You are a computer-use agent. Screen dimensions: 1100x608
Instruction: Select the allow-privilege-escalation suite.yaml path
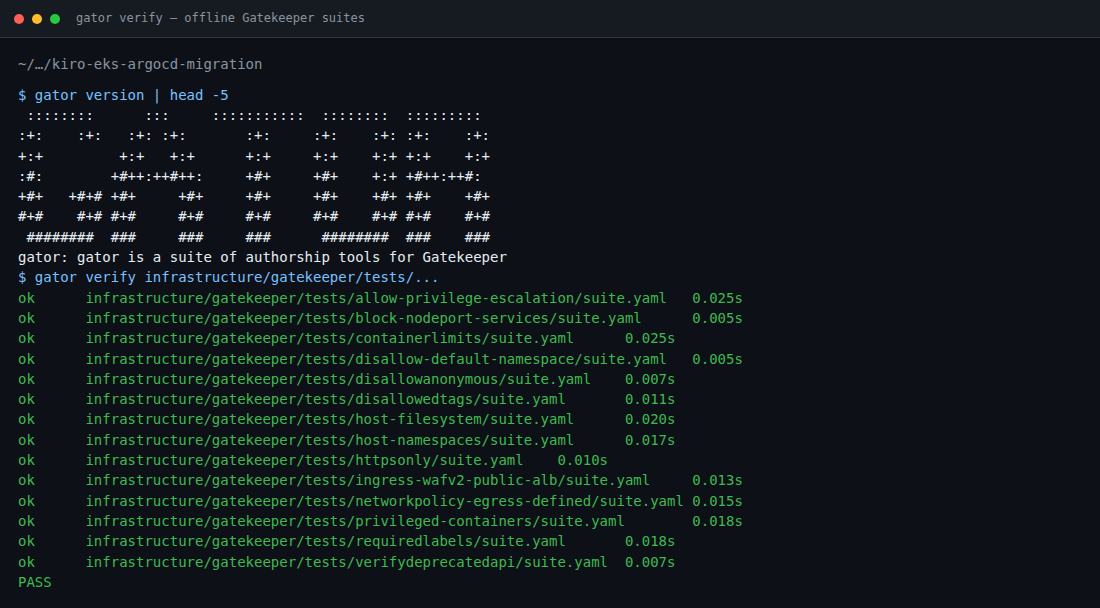point(376,298)
